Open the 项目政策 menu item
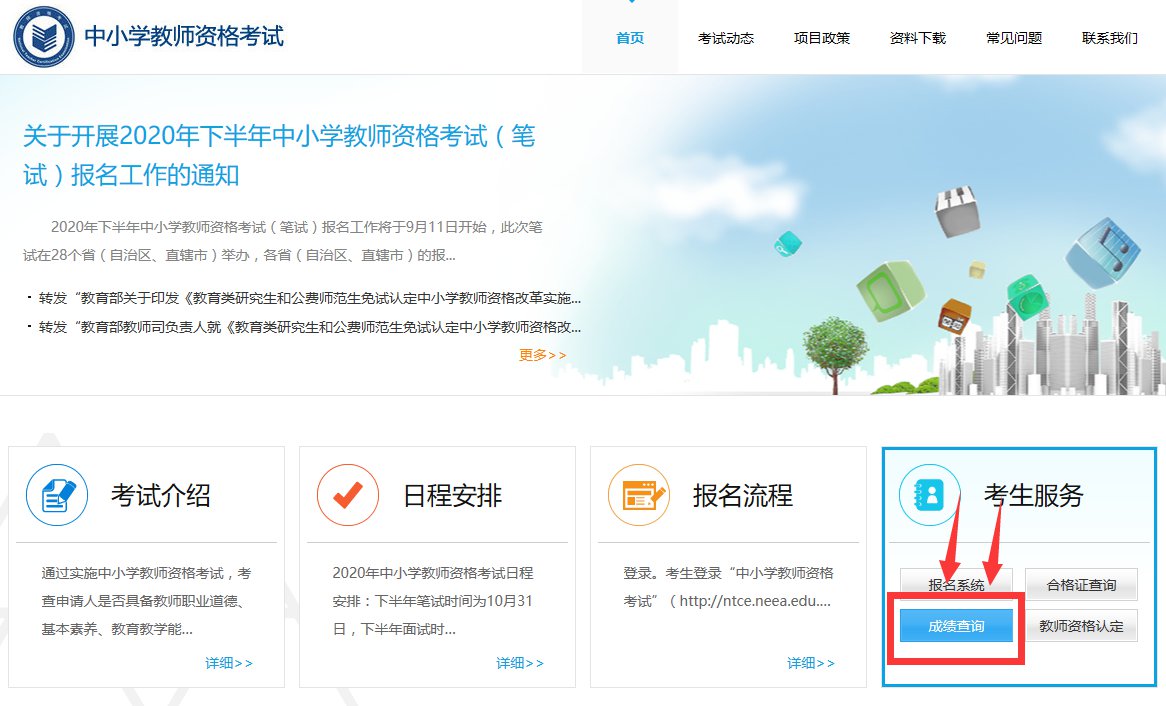 coord(822,38)
